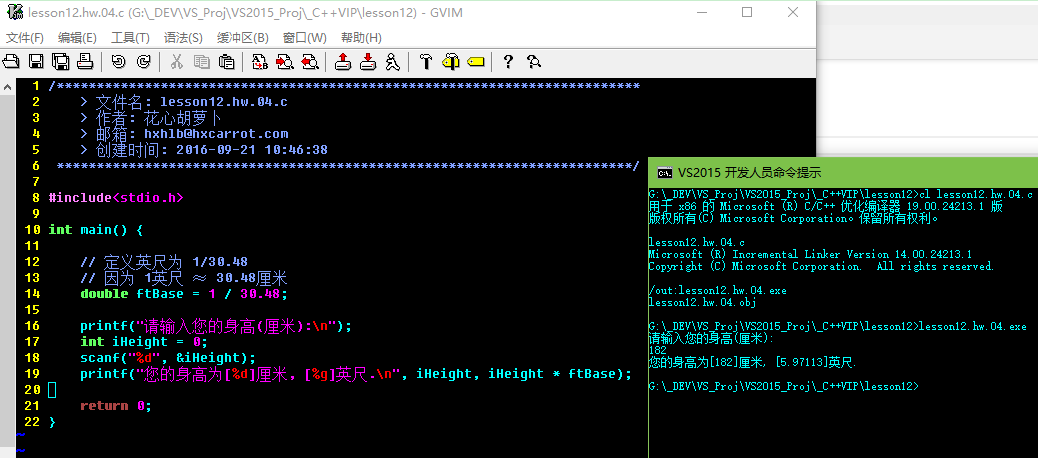
Task: Redo using the toolbar arrow icon
Action: [x=144, y=62]
